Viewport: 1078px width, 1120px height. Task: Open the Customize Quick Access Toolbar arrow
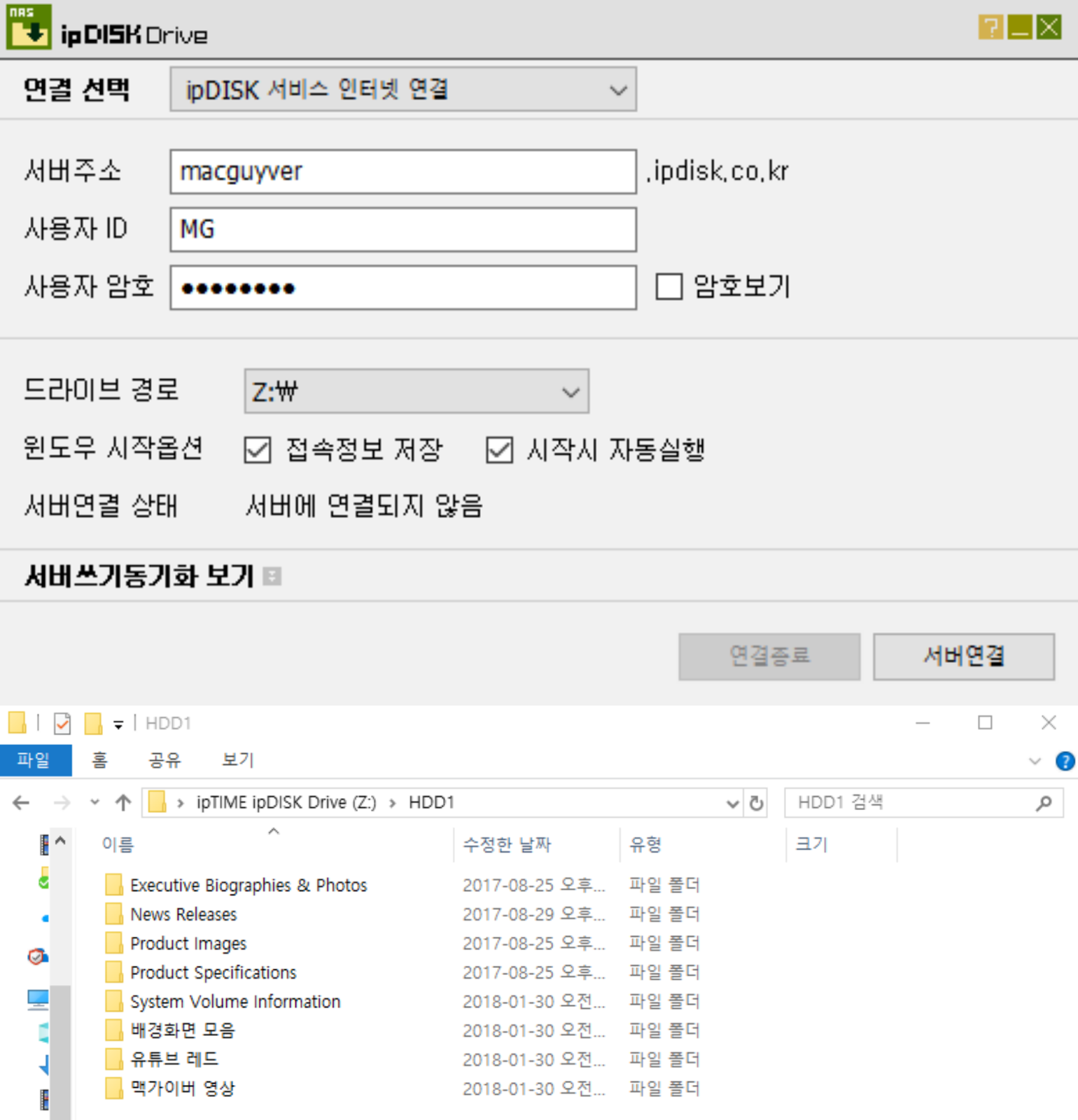click(x=118, y=725)
